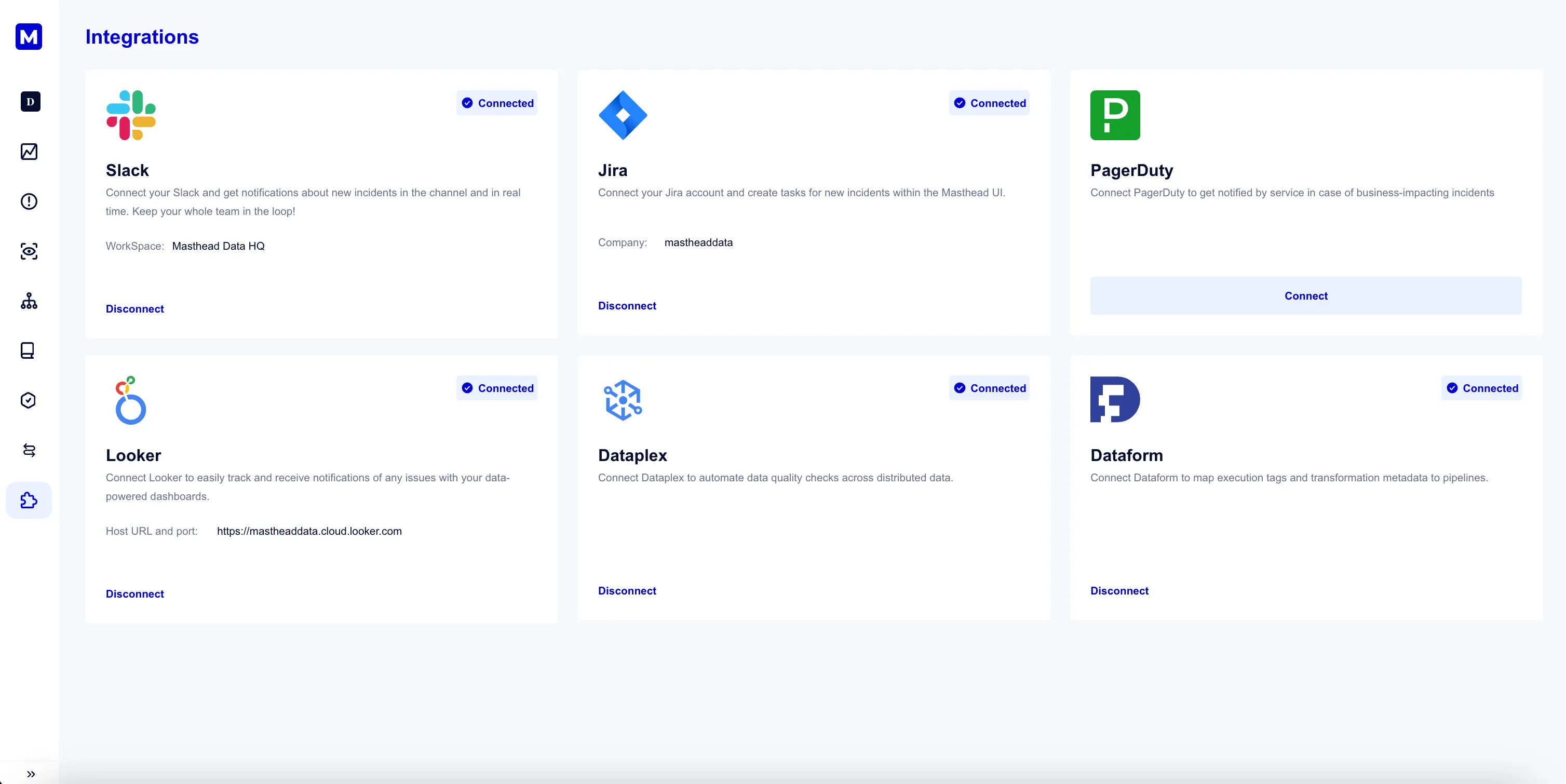Click the Dataform Connected status badge
Image resolution: width=1566 pixels, height=784 pixels.
click(1481, 388)
